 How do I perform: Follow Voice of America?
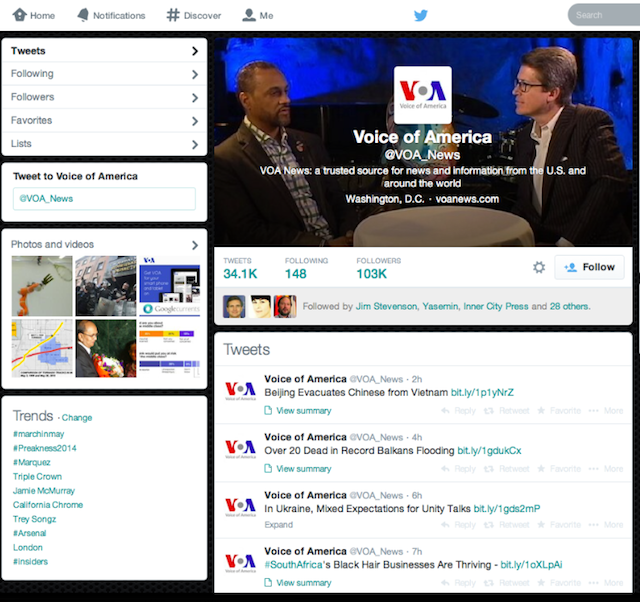(589, 267)
